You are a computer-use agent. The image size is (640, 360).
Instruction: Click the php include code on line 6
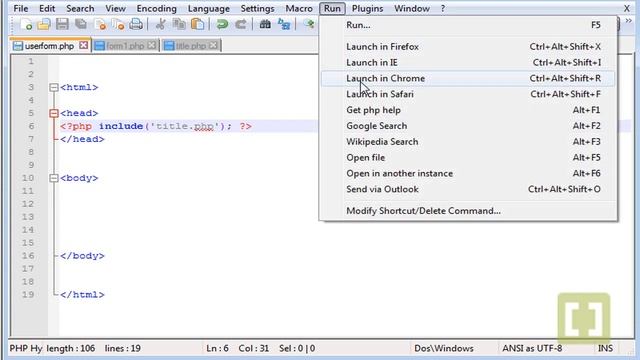[156, 126]
